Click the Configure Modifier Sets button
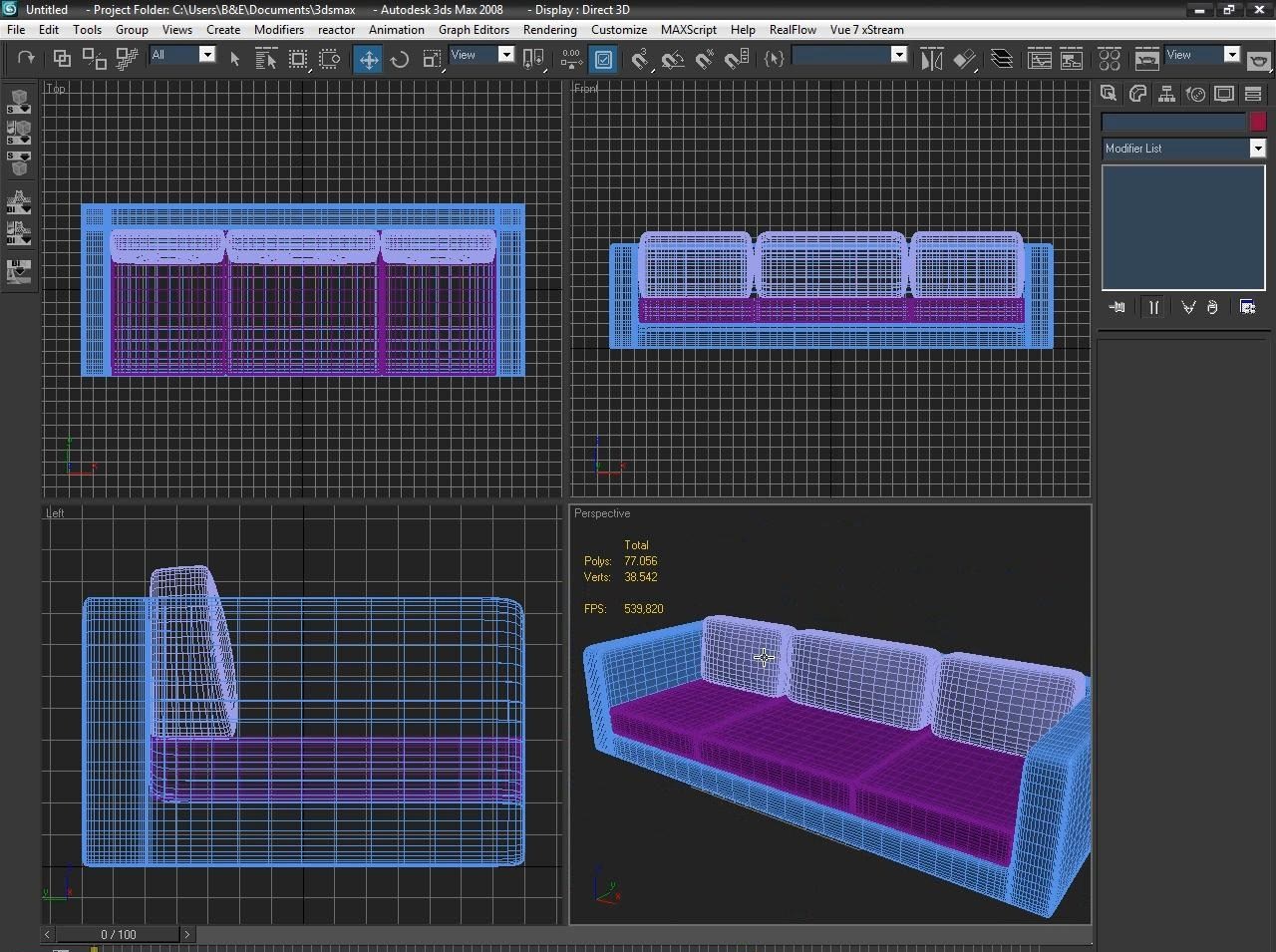Viewport: 1276px width, 952px height. point(1247,307)
